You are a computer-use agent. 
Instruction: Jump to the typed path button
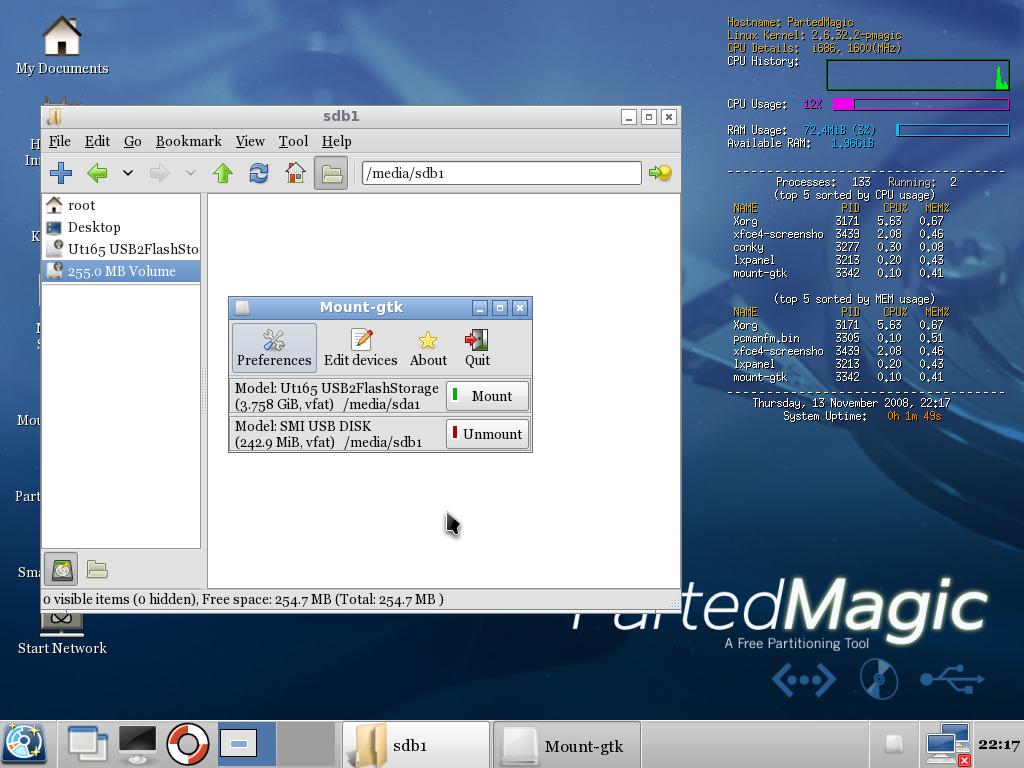coord(660,173)
